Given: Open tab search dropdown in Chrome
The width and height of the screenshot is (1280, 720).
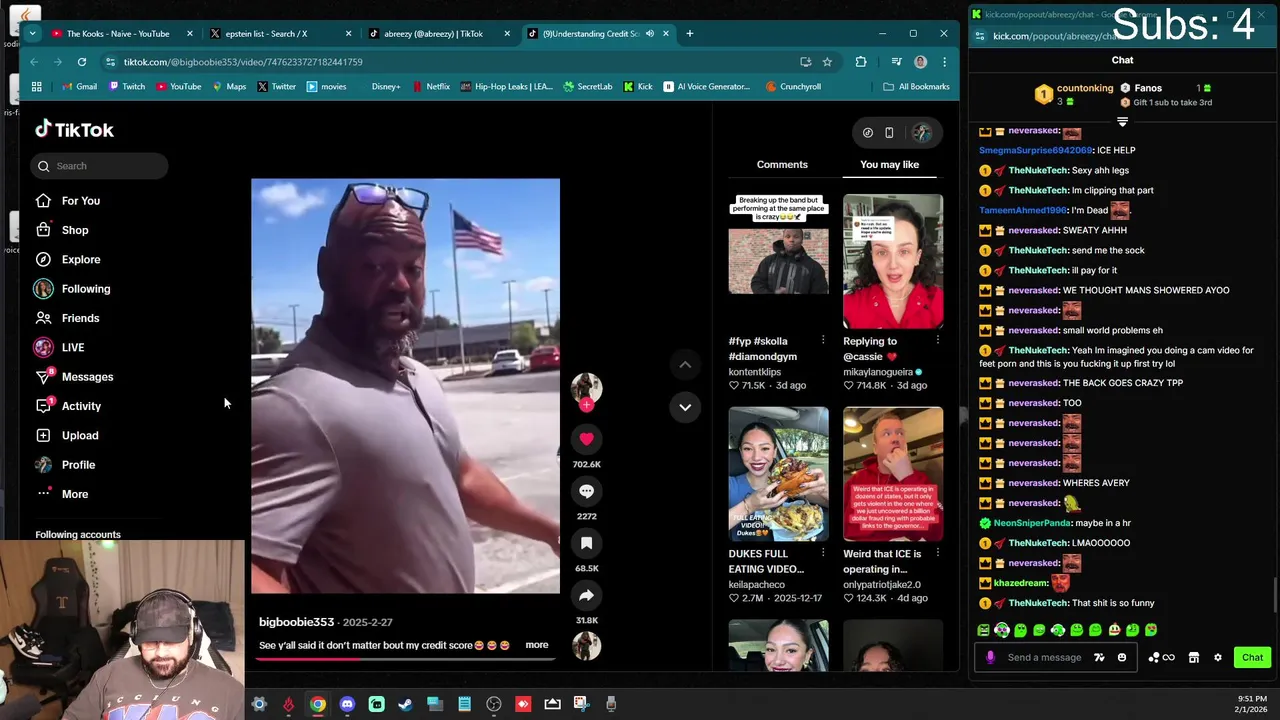Looking at the screenshot, I should pos(32,34).
